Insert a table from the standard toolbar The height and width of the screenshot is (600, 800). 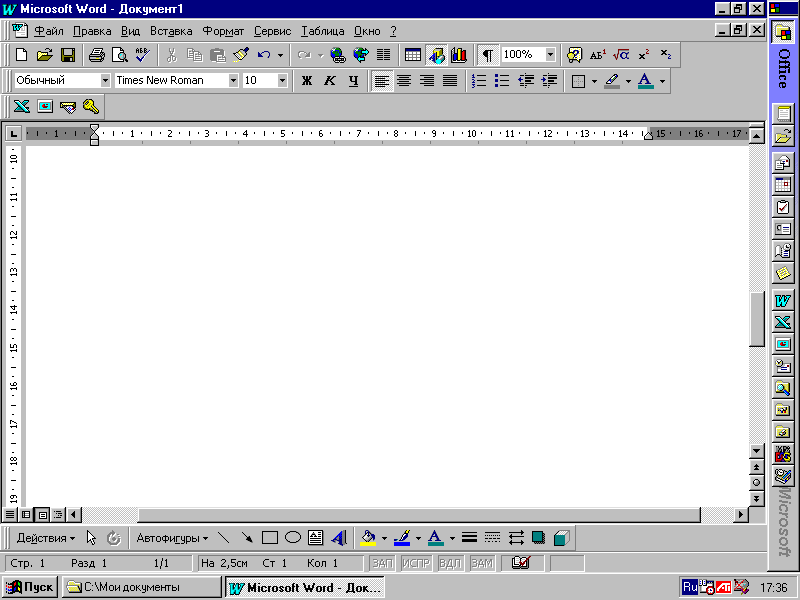point(412,55)
